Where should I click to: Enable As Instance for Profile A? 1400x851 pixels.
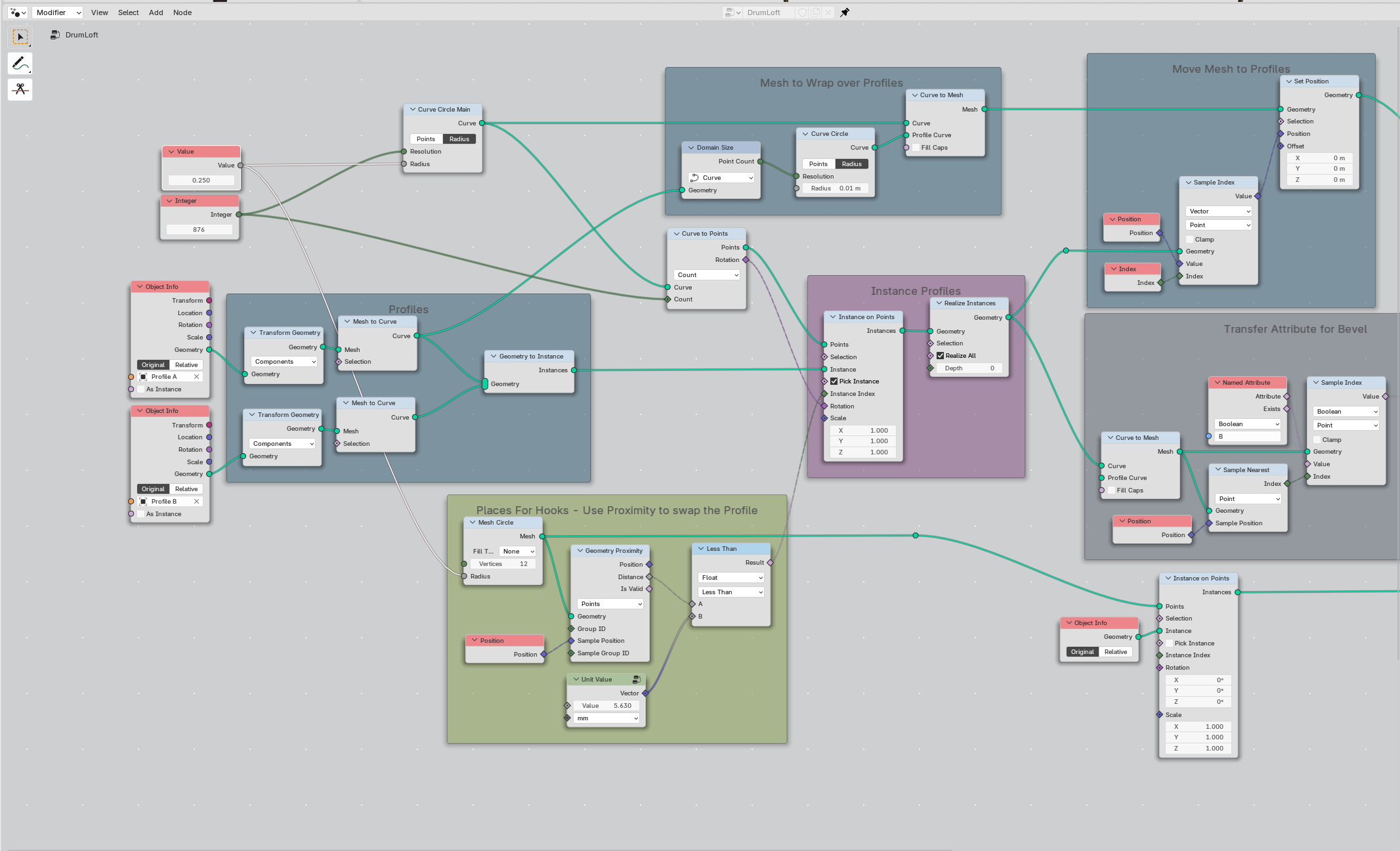pos(141,389)
